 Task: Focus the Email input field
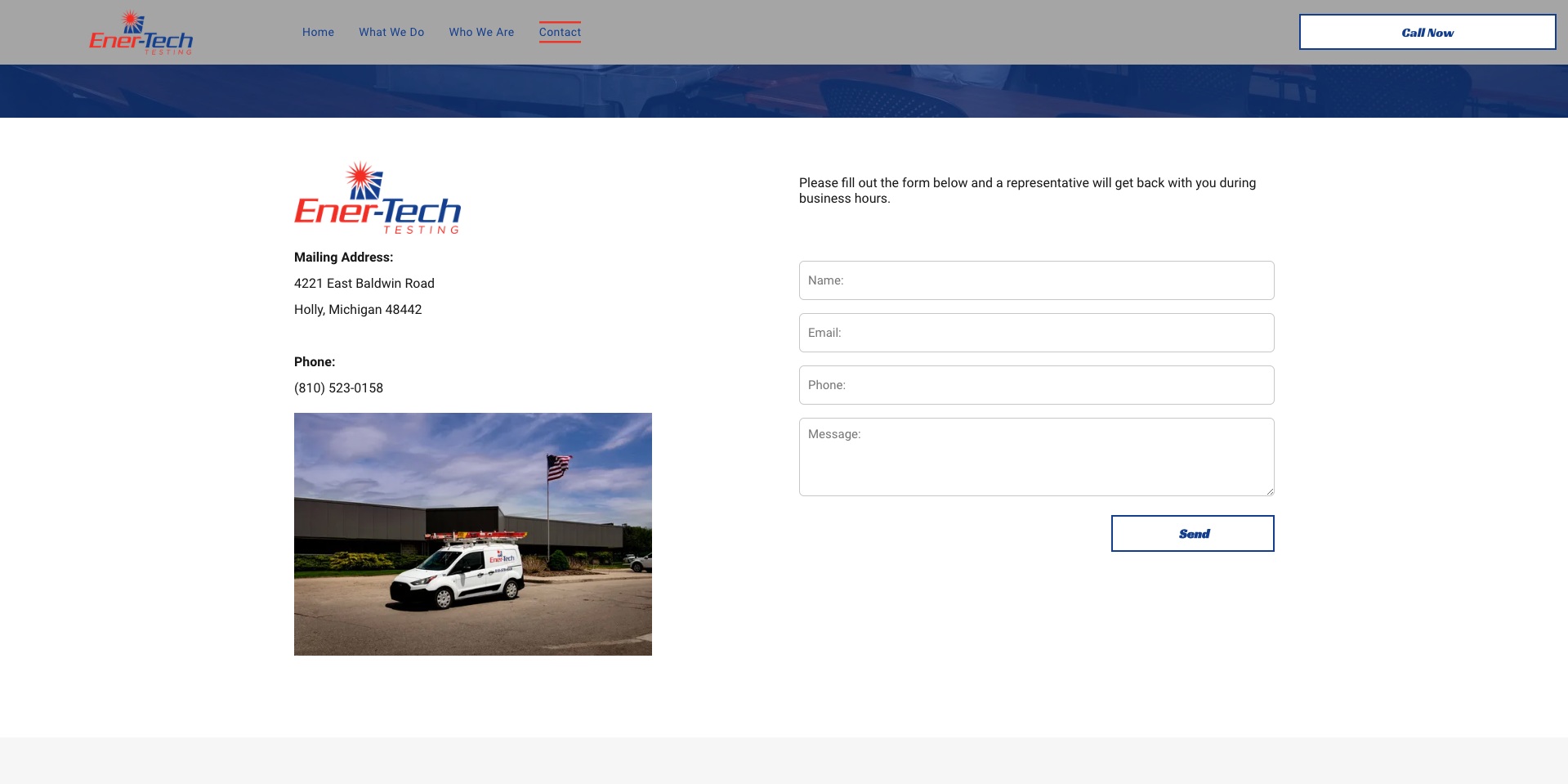click(x=1036, y=333)
